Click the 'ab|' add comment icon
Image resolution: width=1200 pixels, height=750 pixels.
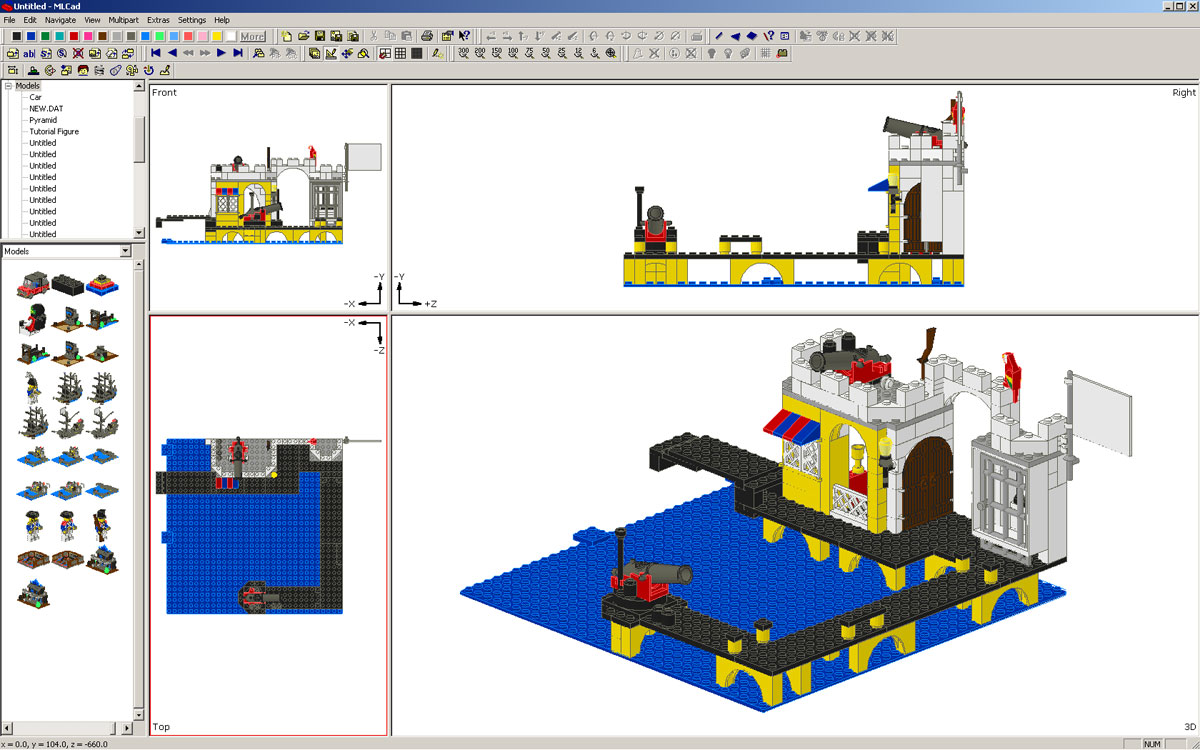coord(29,52)
